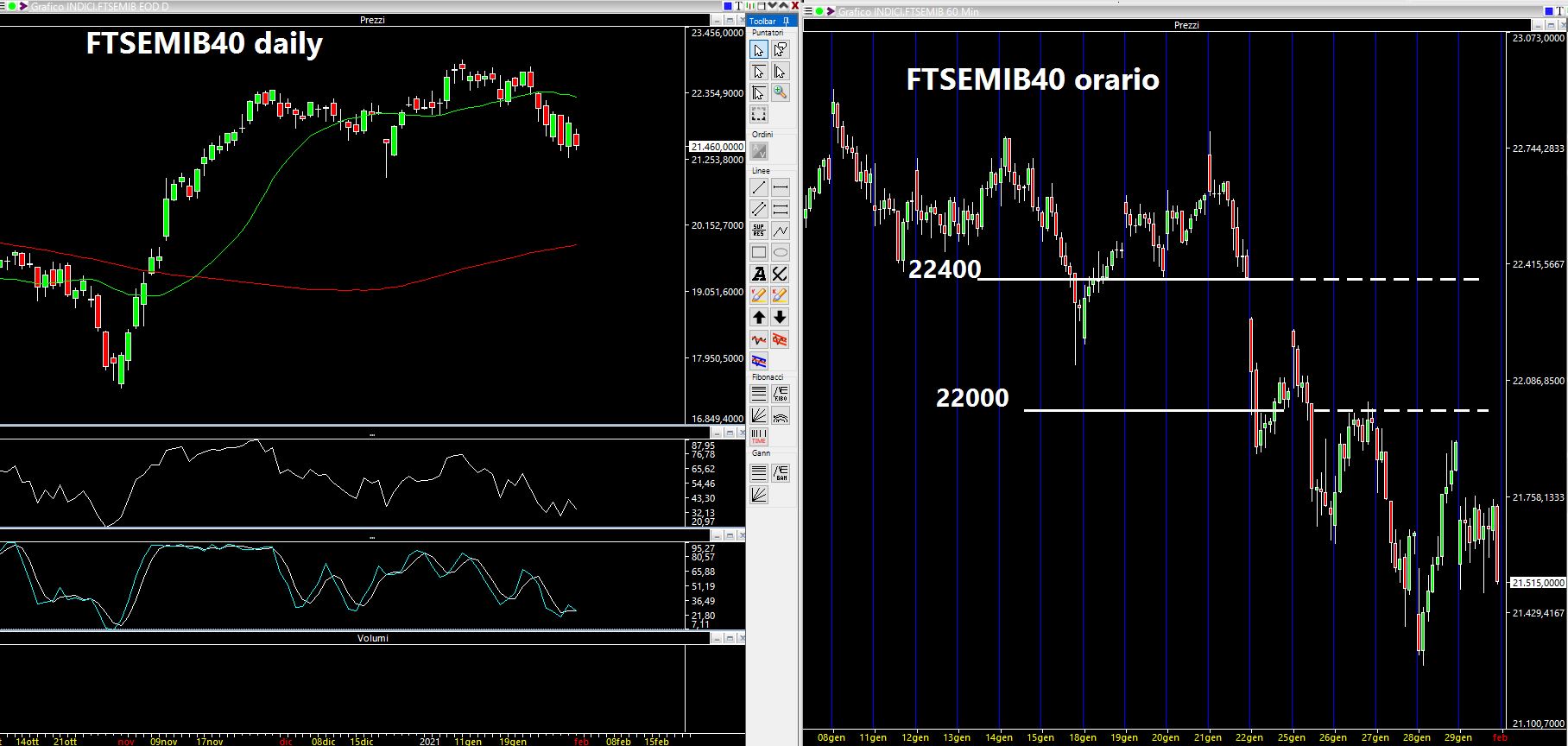This screenshot has height=746, width=1568.
Task: Click the 22.744,2833 price axis label
Action: [1538, 149]
